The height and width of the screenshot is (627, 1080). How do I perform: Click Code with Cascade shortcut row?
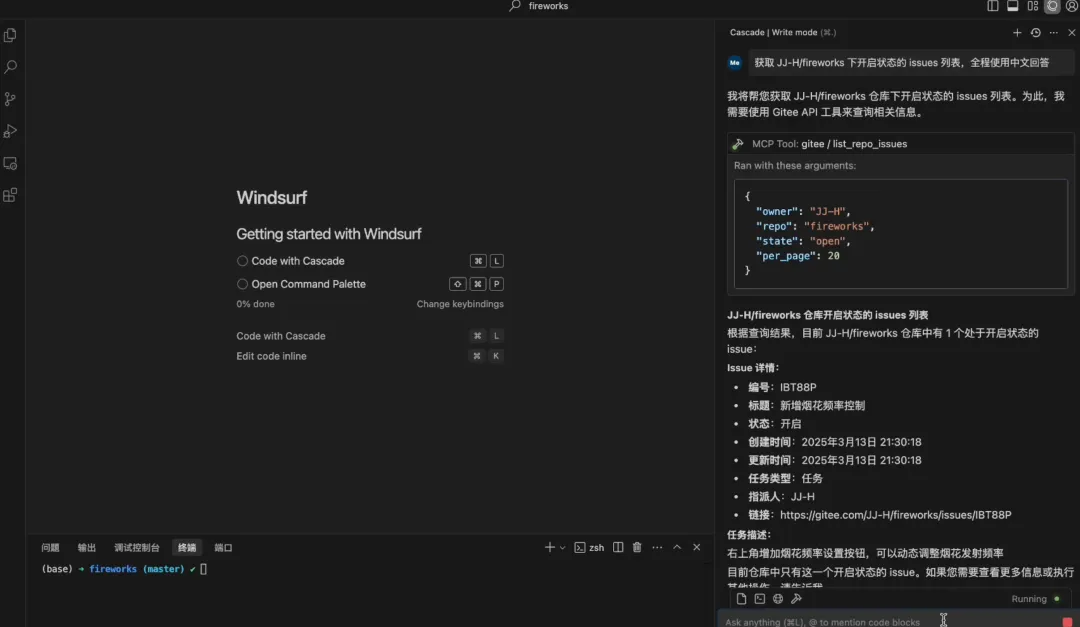pos(370,336)
